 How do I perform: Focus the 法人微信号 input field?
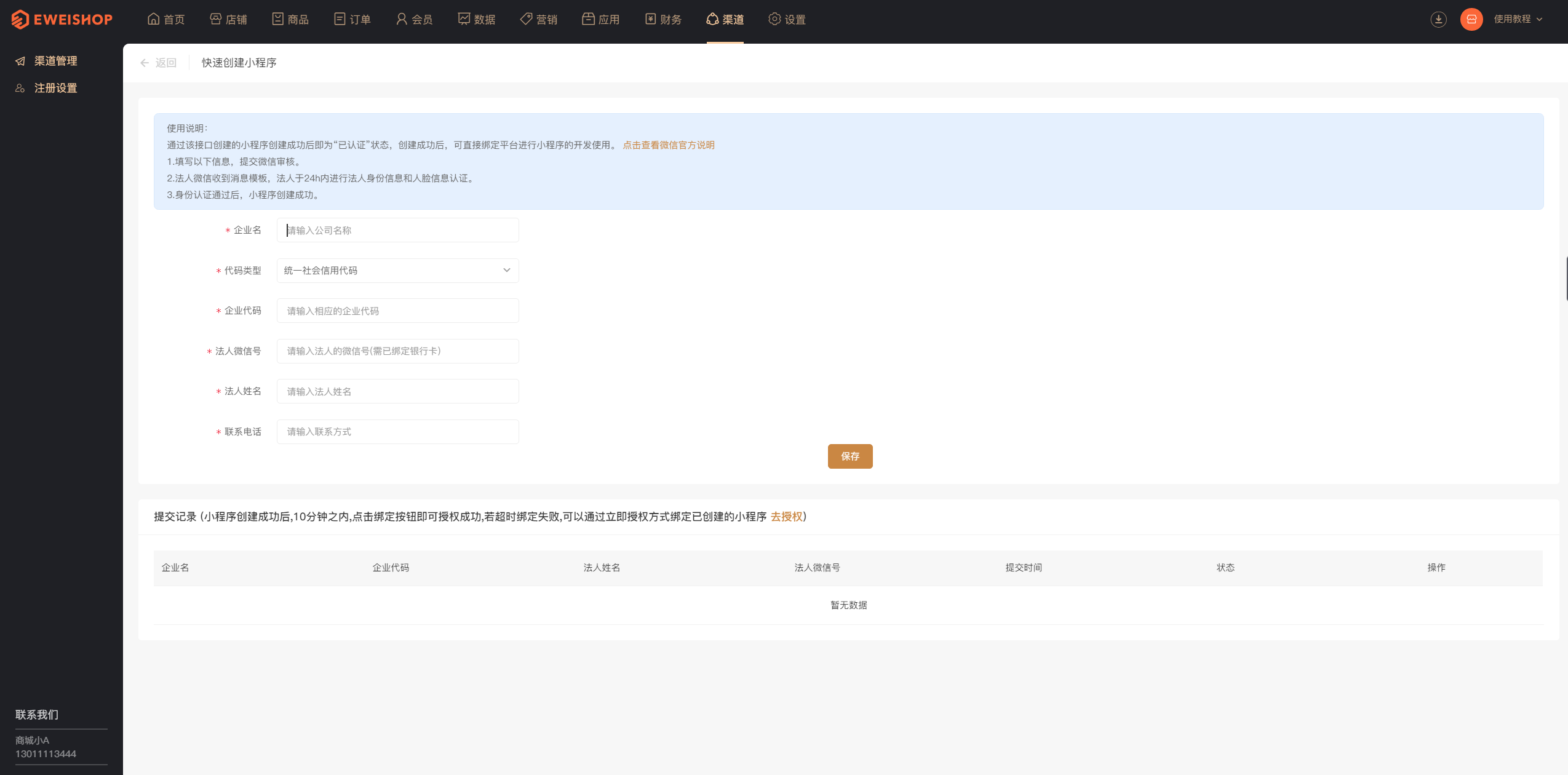click(397, 351)
